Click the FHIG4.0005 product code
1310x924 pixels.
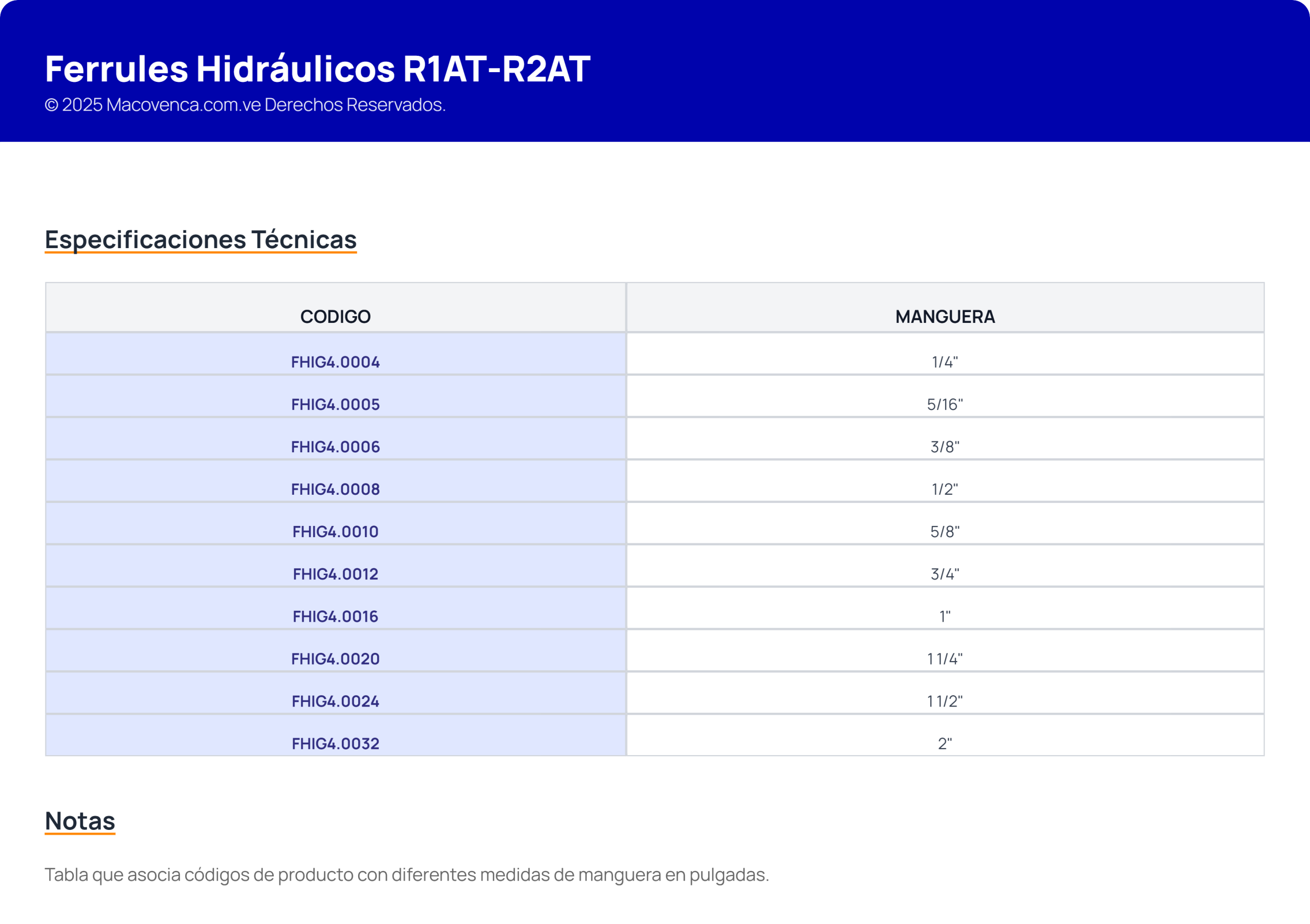[x=336, y=404]
